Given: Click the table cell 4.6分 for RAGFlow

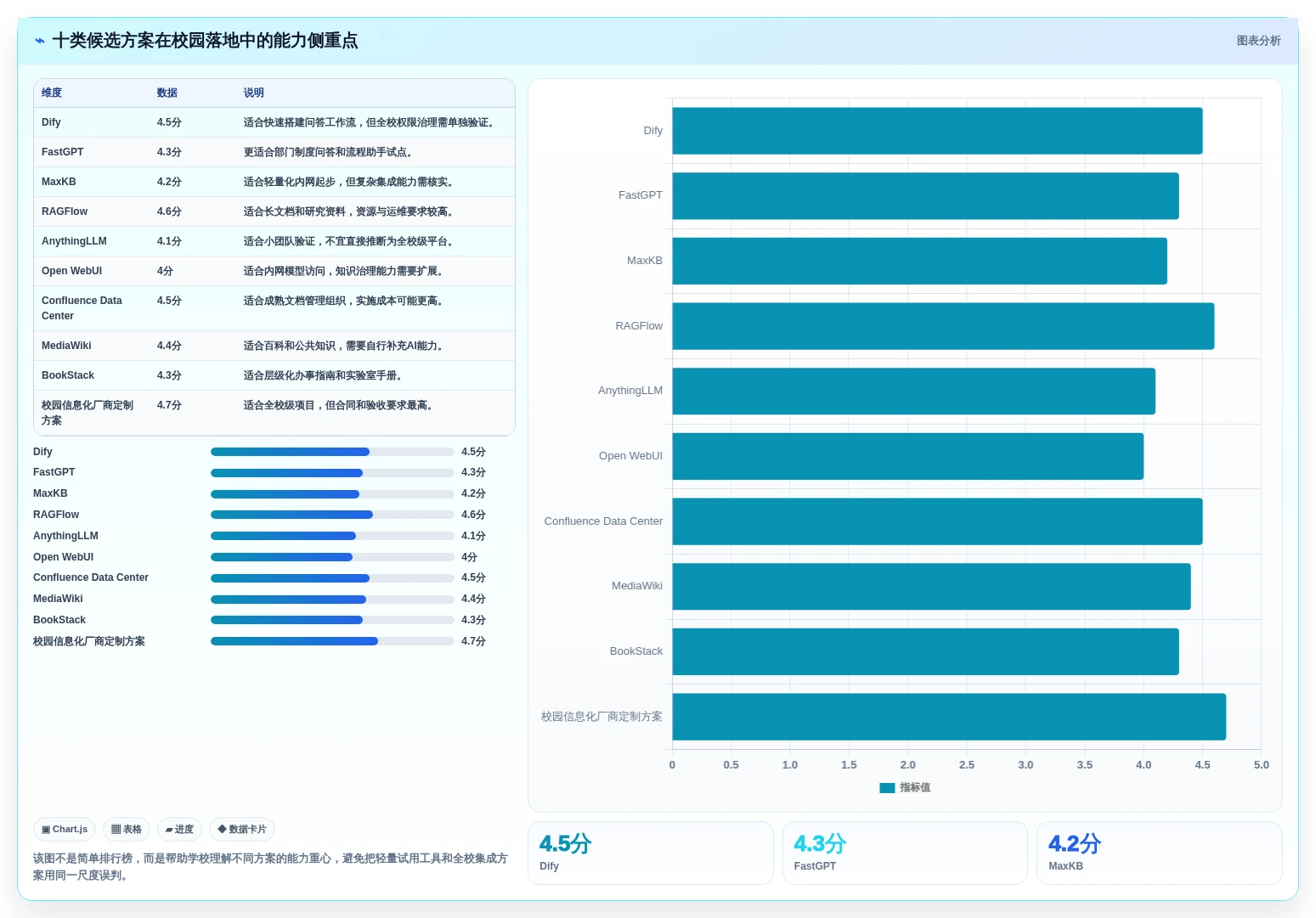Looking at the screenshot, I should click(169, 211).
